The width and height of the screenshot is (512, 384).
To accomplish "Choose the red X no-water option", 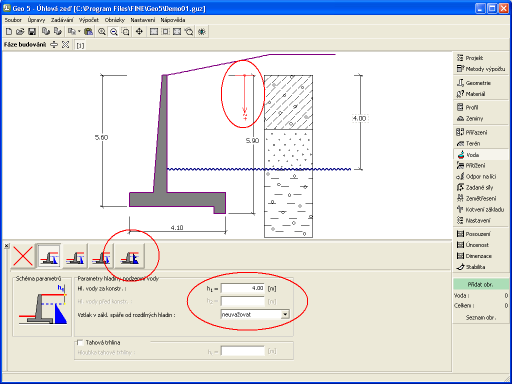I will tap(23, 256).
